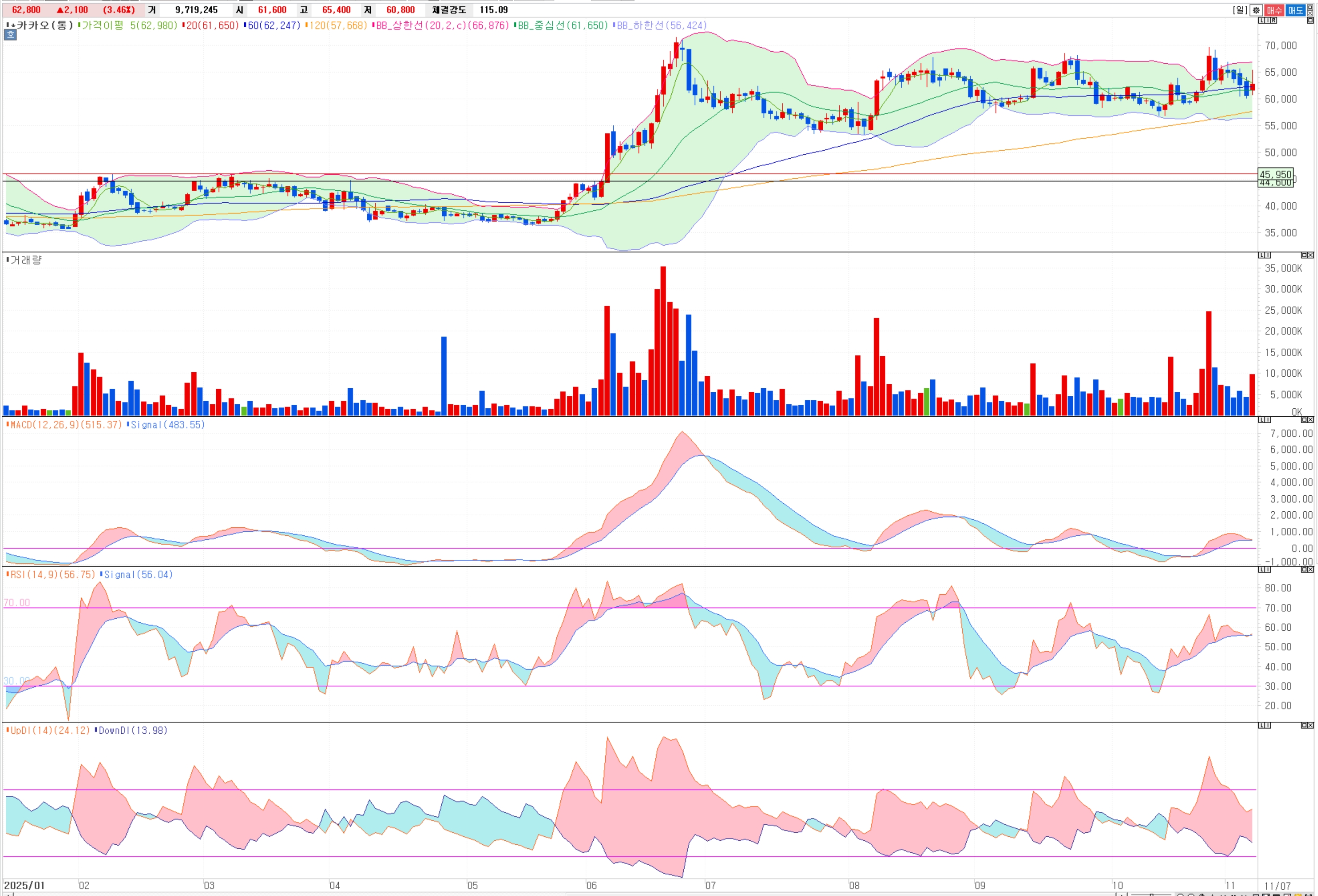Toggle the MACD(12,26,9) legend marker
1318x896 pixels.
[x=8, y=424]
